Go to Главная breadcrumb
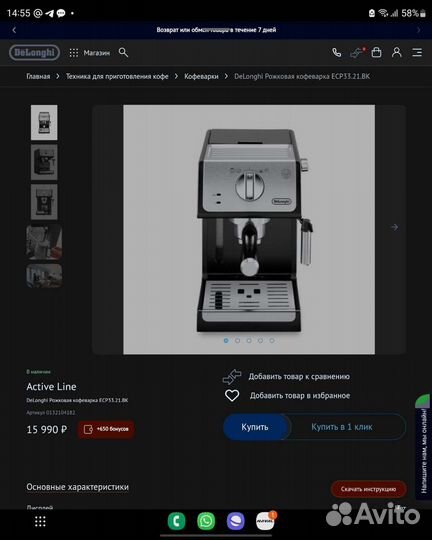Image resolution: width=432 pixels, height=540 pixels. [x=38, y=76]
